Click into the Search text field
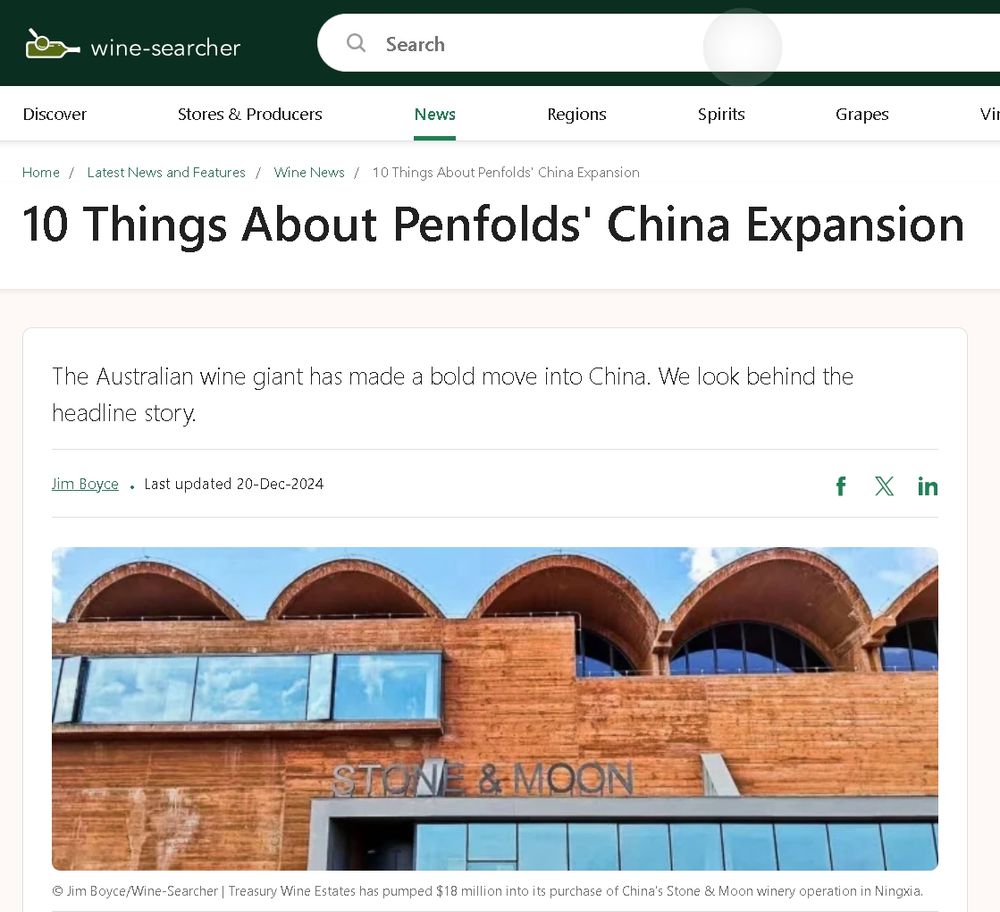Viewport: 1000px width, 912px height. point(658,43)
